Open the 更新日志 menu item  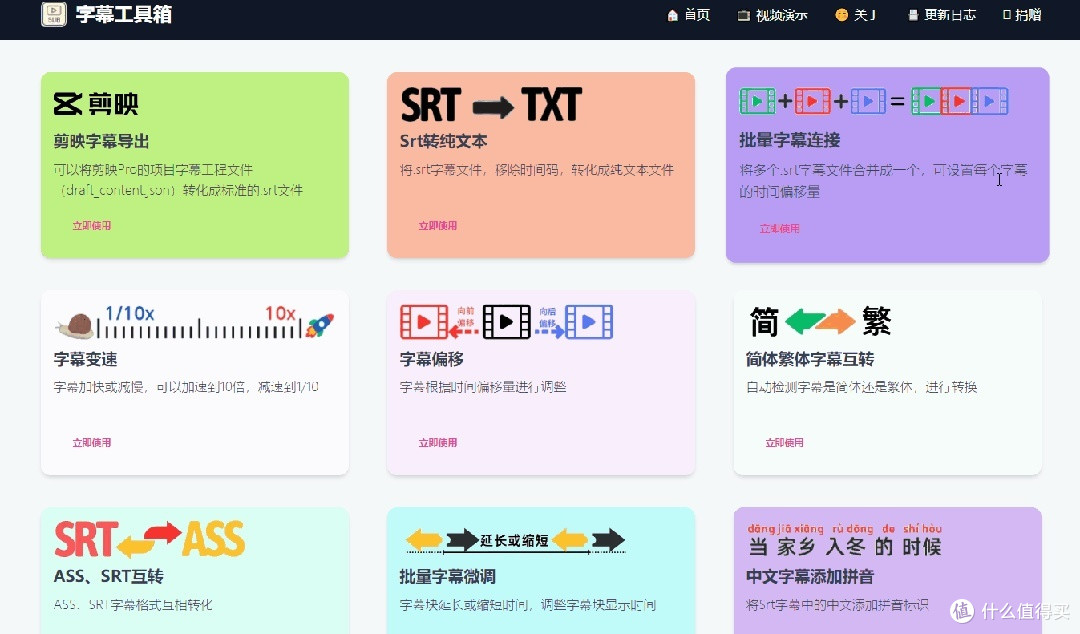(x=942, y=15)
